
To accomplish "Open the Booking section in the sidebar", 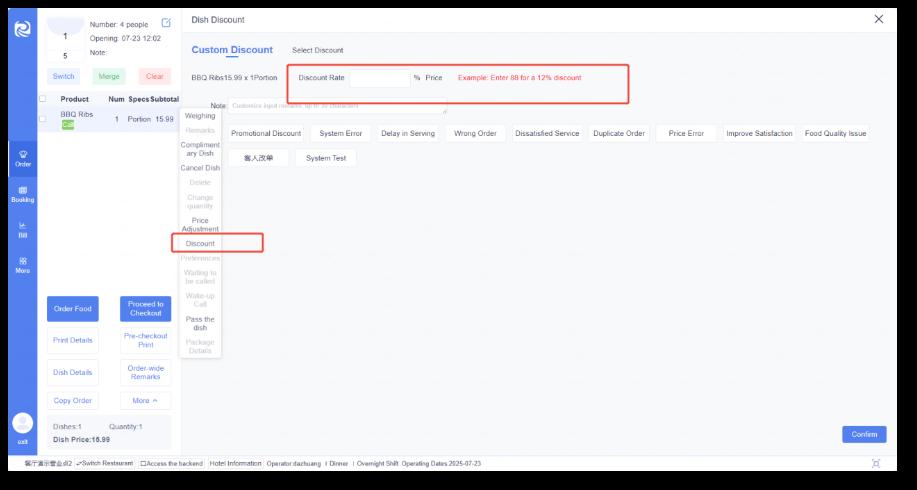I will pos(22,194).
